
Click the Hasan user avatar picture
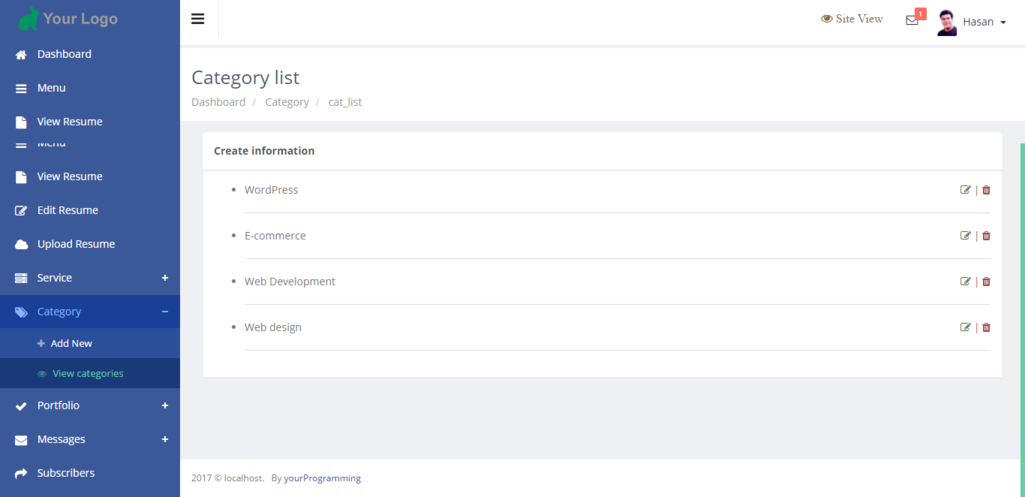[x=946, y=22]
